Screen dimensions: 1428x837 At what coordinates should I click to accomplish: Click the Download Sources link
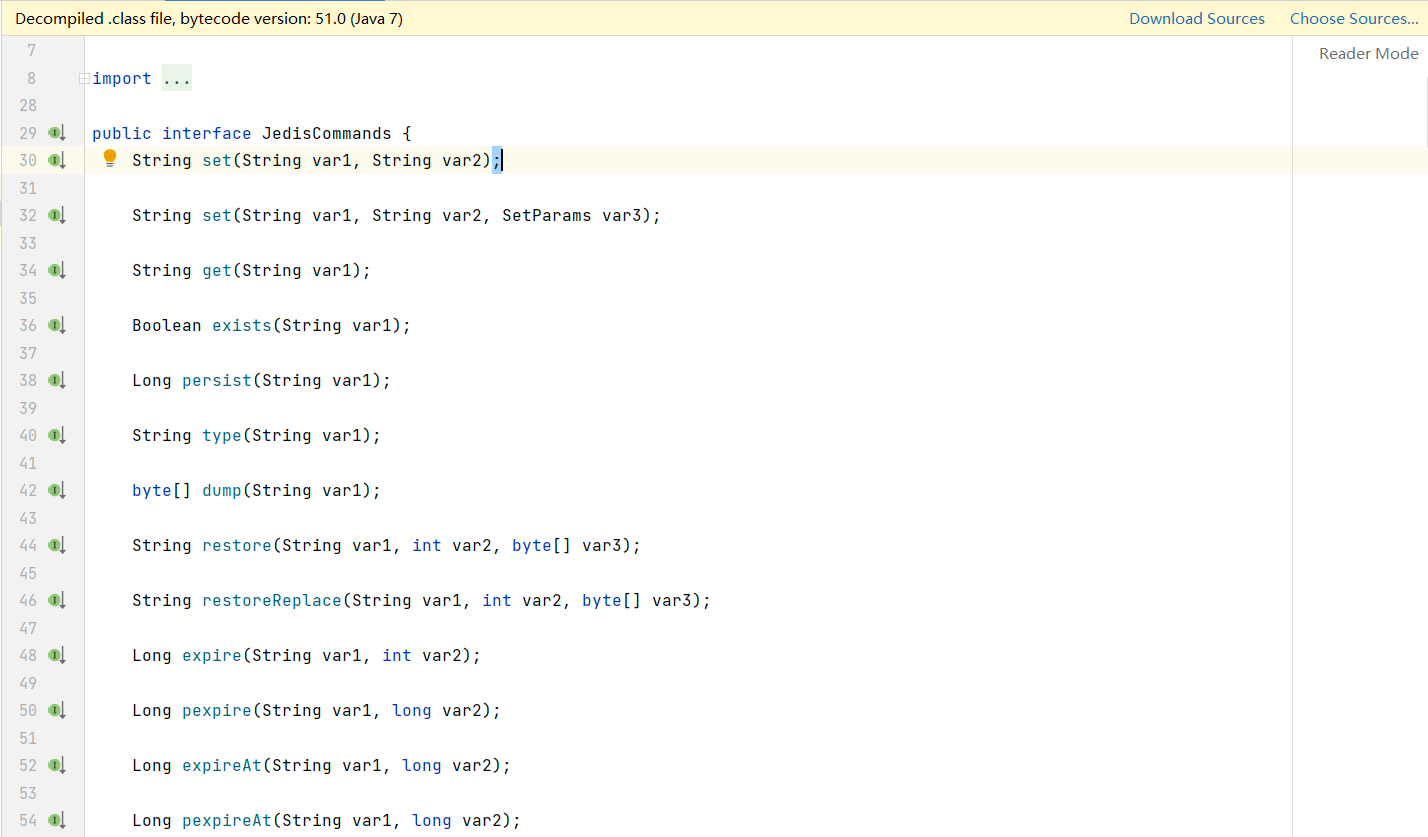1196,19
